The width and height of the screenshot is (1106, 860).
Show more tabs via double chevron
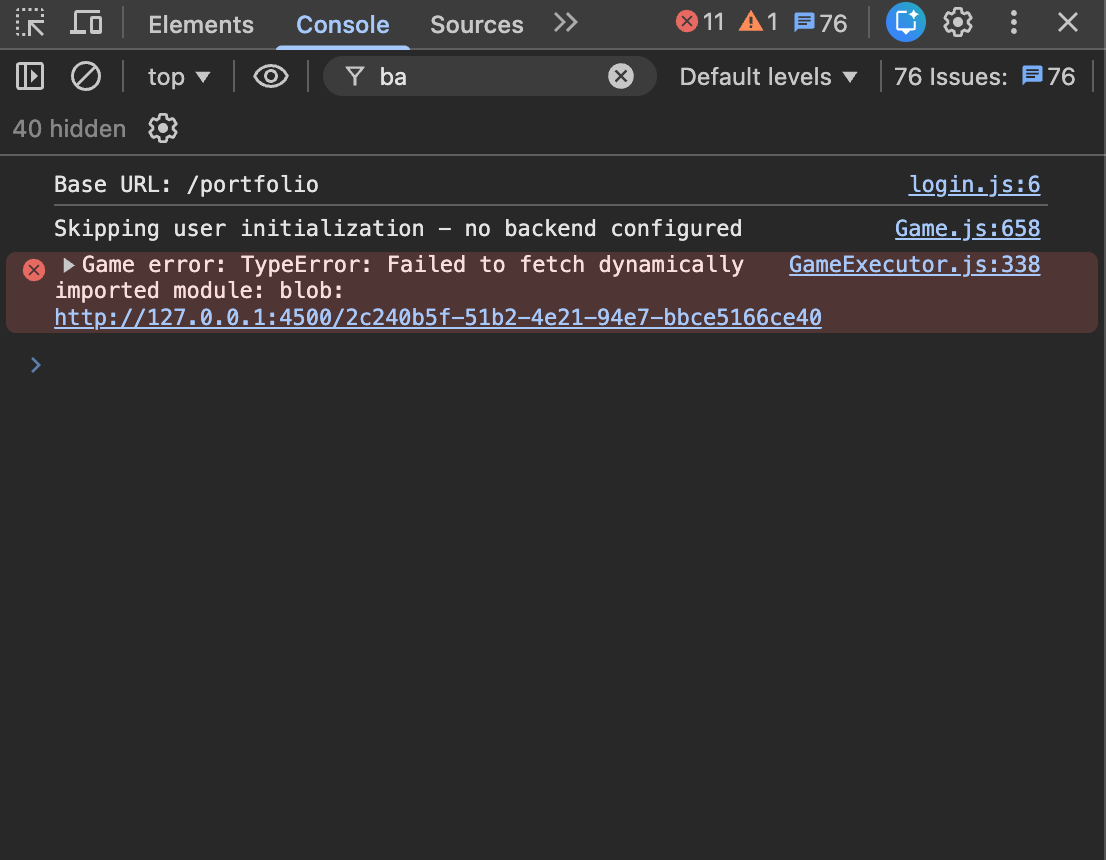[x=566, y=23]
